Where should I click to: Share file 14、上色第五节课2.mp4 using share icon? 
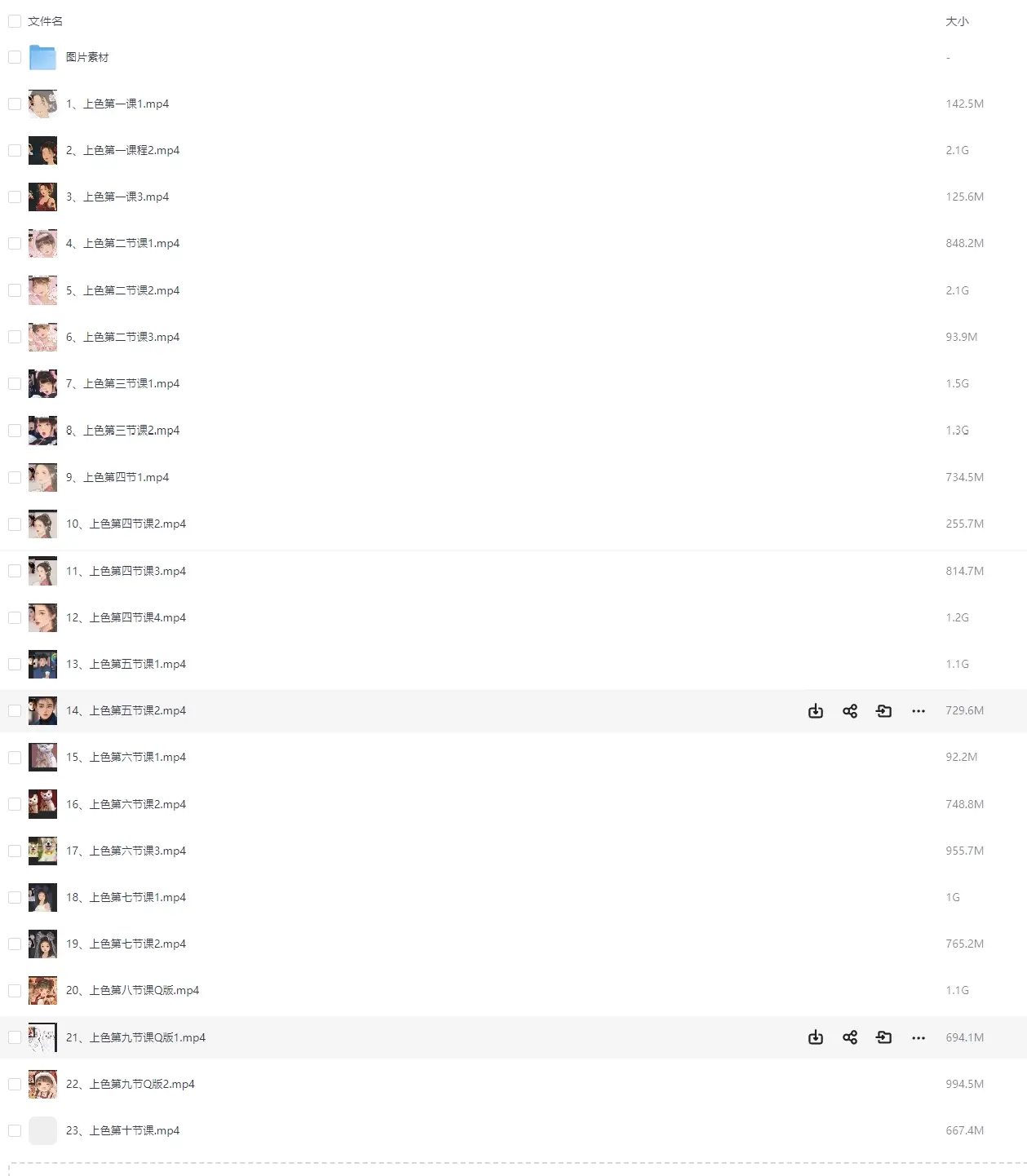click(850, 711)
